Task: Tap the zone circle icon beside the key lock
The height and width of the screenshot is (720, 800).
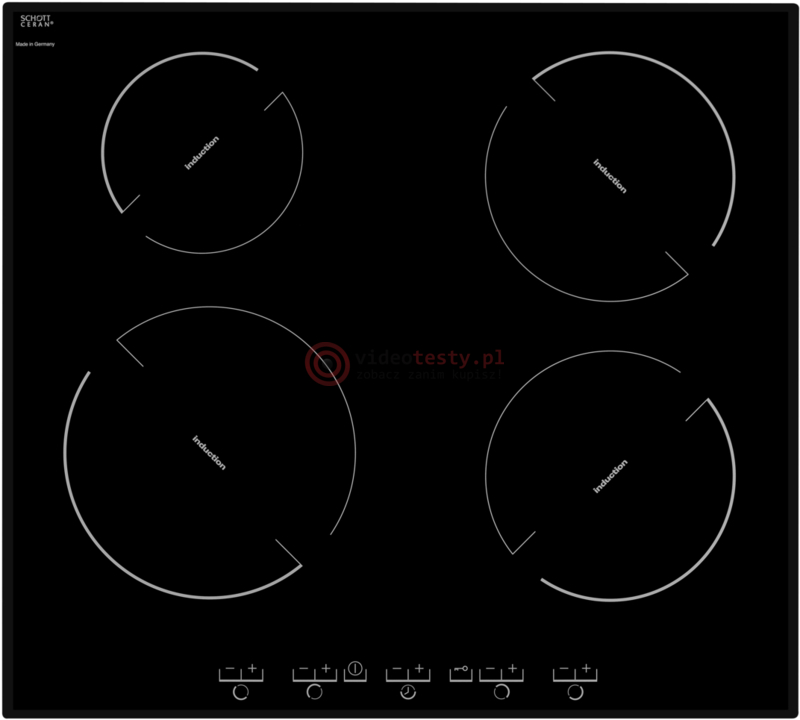Action: (501, 691)
